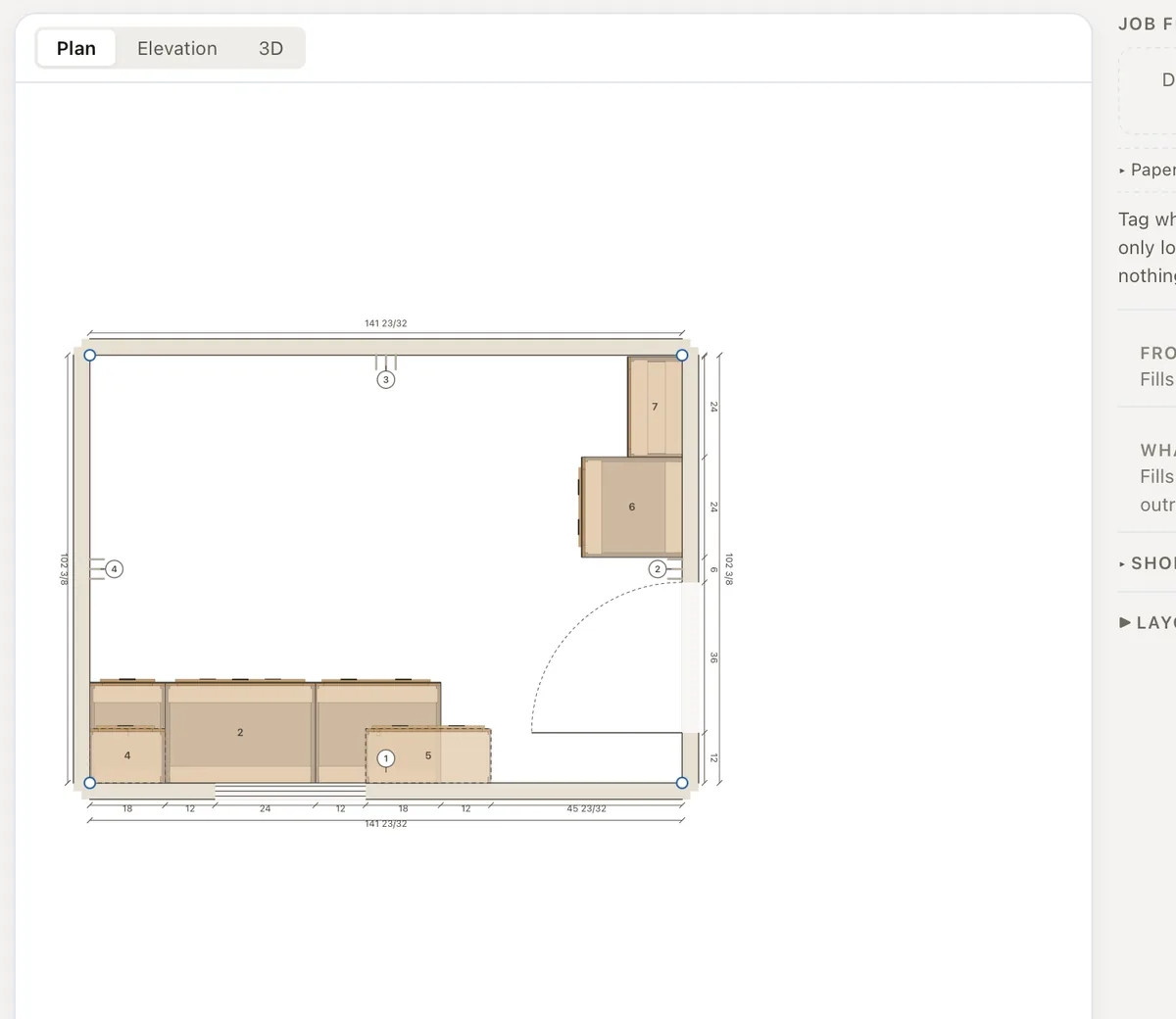
Task: Click the bottom-right room corner handle
Action: [682, 783]
